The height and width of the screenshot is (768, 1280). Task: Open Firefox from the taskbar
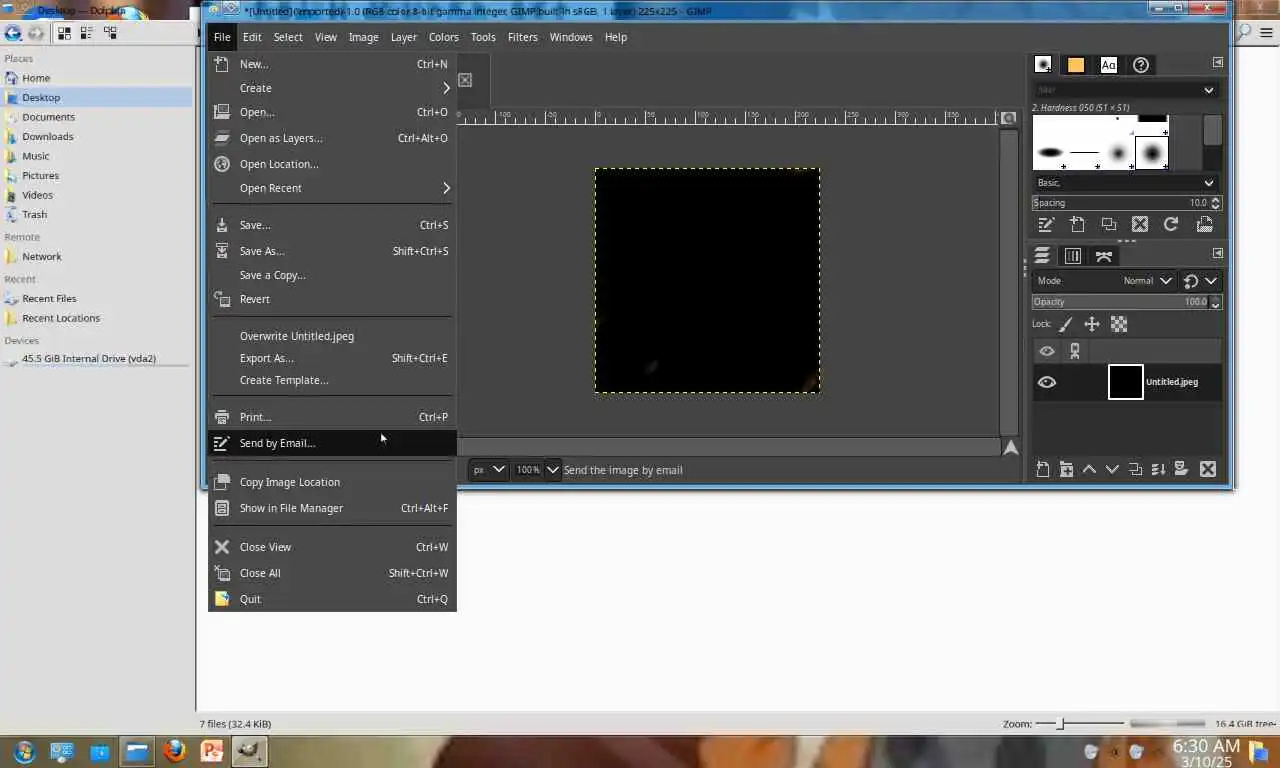tap(174, 751)
